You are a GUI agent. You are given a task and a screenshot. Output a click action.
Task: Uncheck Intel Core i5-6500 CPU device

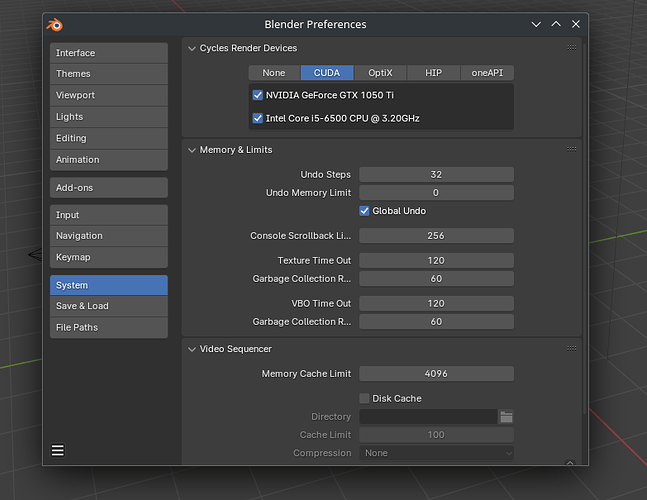click(257, 118)
